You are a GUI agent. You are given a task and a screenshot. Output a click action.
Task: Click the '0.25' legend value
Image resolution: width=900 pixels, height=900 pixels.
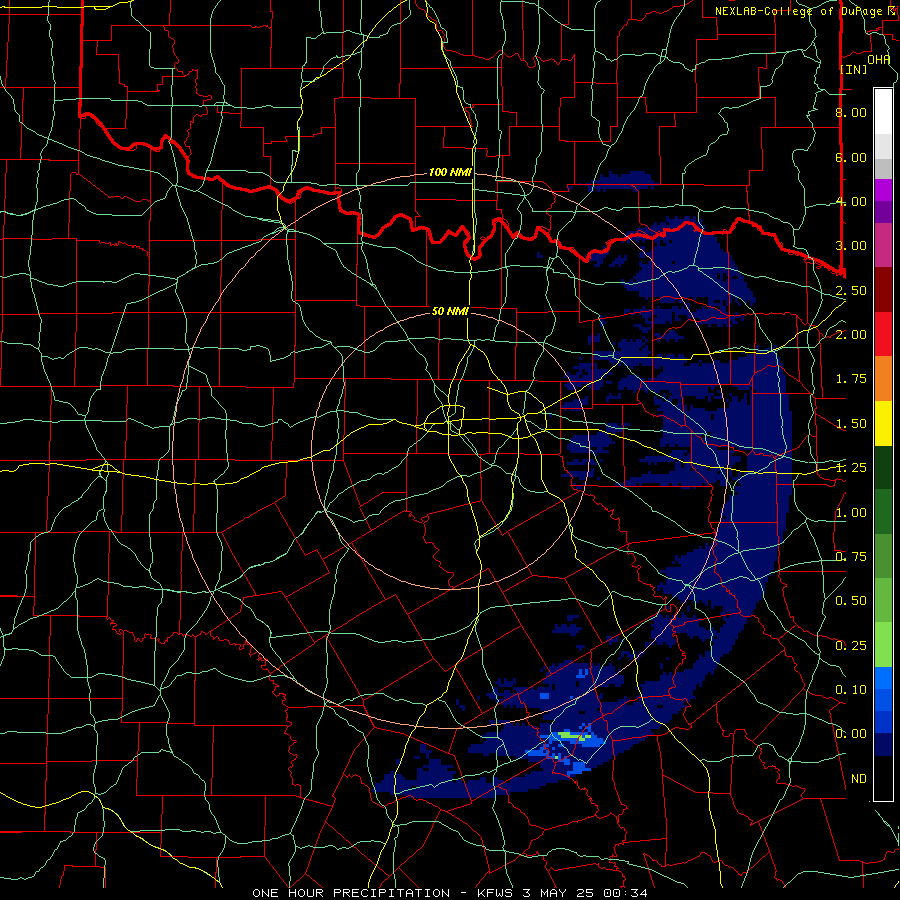(851, 646)
